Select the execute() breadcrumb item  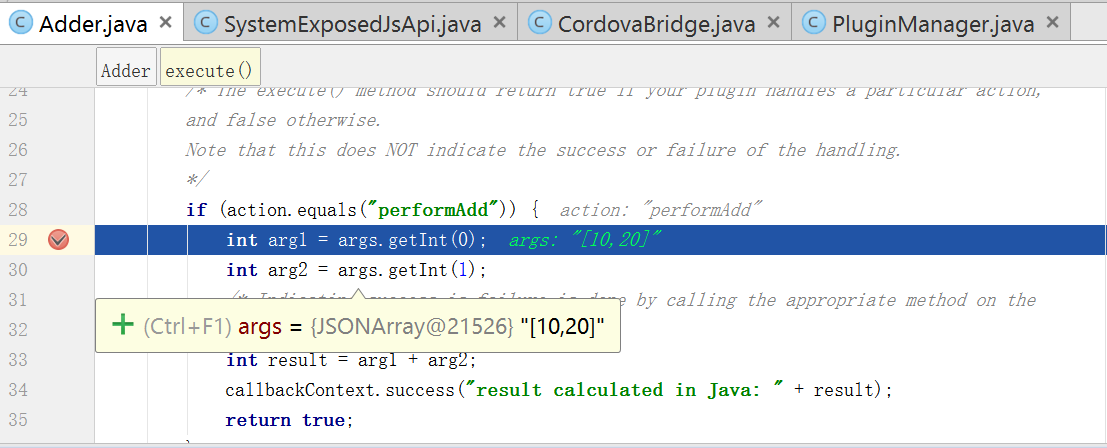click(210, 71)
